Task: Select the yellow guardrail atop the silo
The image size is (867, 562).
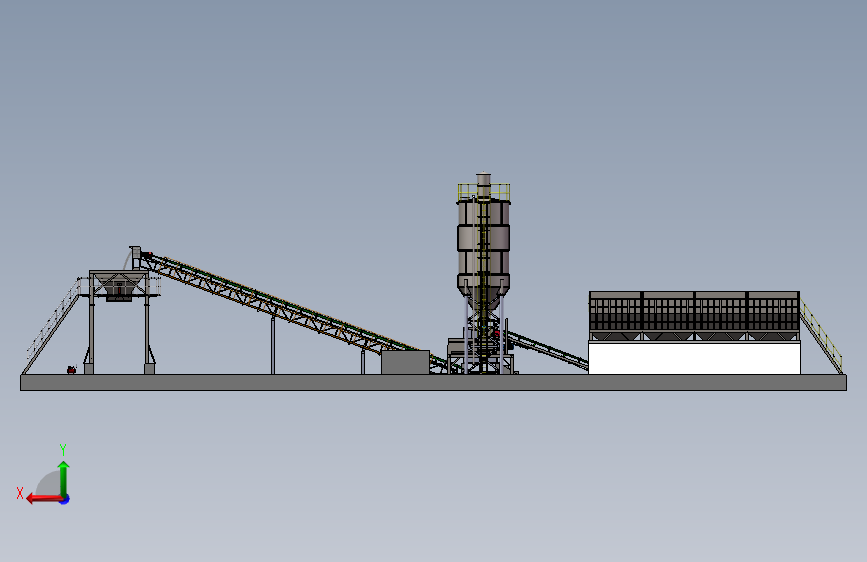Action: tap(484, 191)
